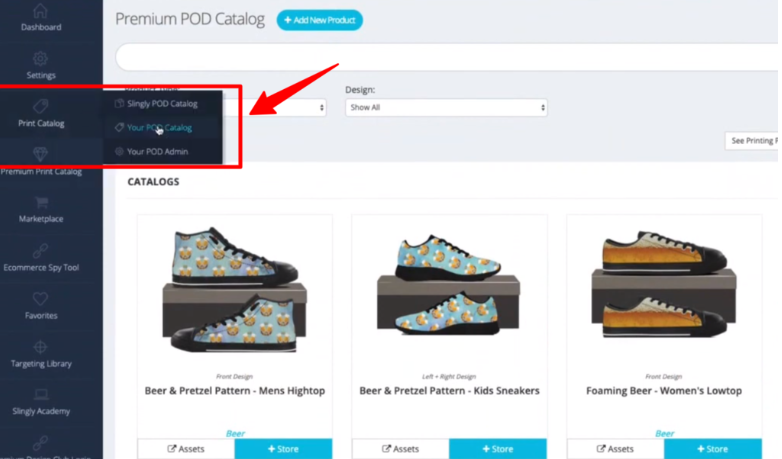Open Favorites heart icon
Viewport: 782px width, 459px height.
point(40,298)
